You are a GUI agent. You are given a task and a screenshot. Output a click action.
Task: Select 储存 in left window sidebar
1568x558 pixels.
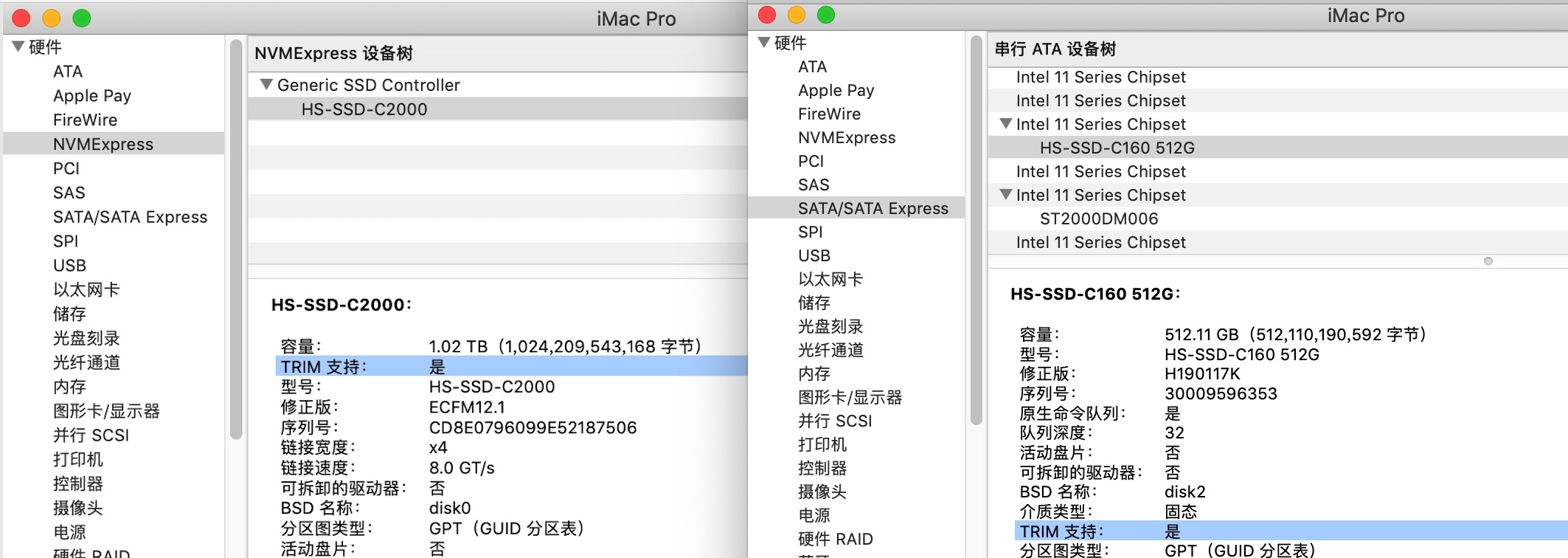[69, 314]
